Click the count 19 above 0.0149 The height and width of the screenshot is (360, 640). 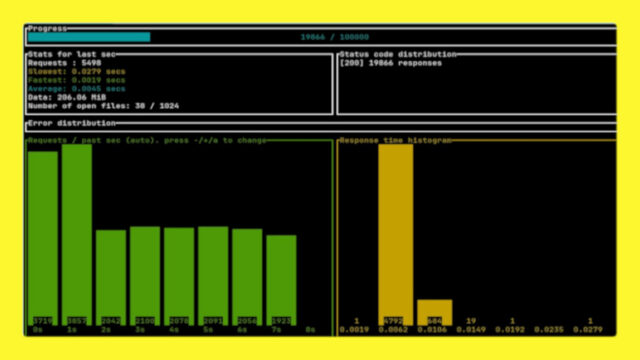471,321
